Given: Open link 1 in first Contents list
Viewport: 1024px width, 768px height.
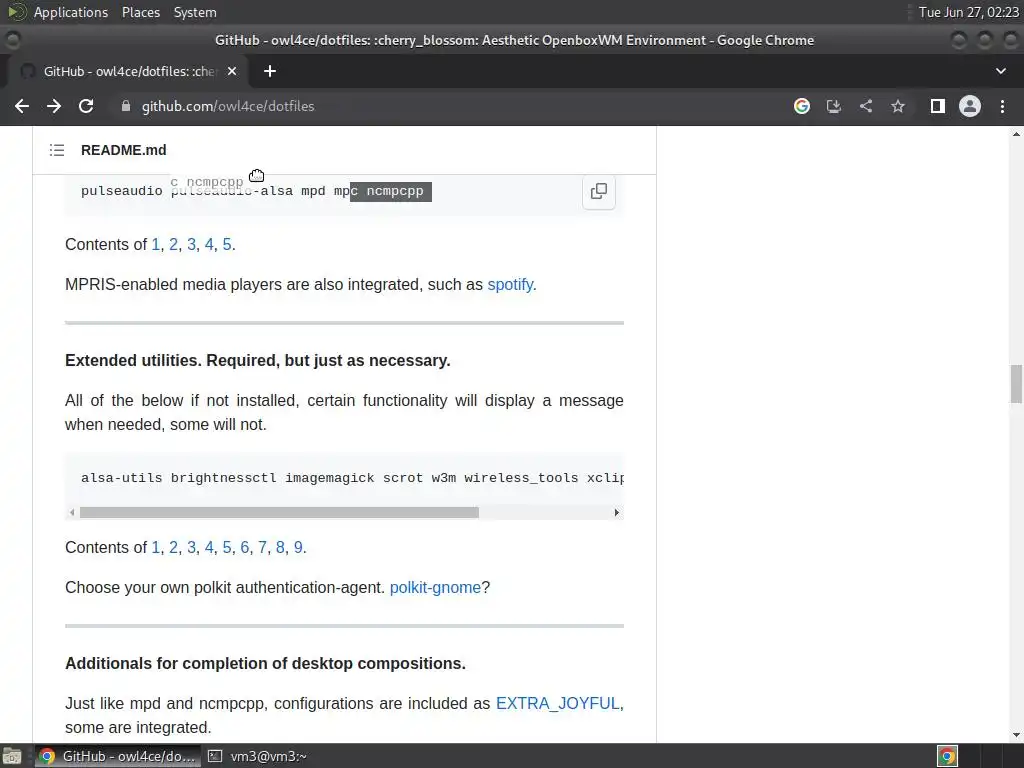Looking at the screenshot, I should click(155, 244).
